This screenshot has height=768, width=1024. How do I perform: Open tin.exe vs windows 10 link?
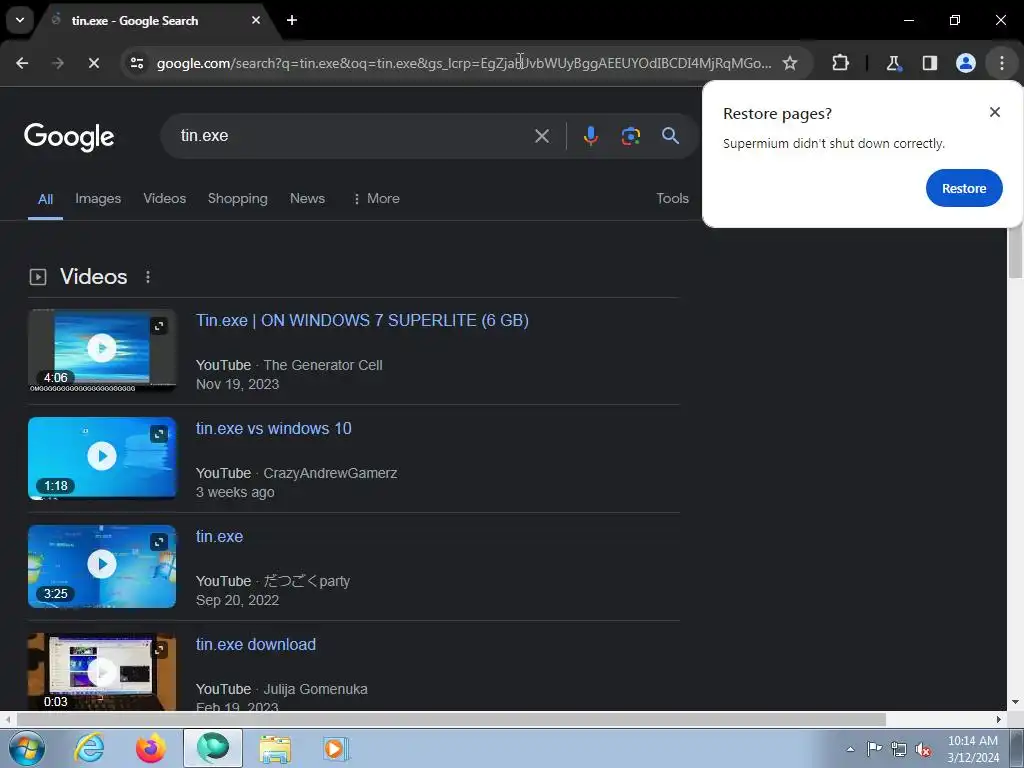click(274, 428)
